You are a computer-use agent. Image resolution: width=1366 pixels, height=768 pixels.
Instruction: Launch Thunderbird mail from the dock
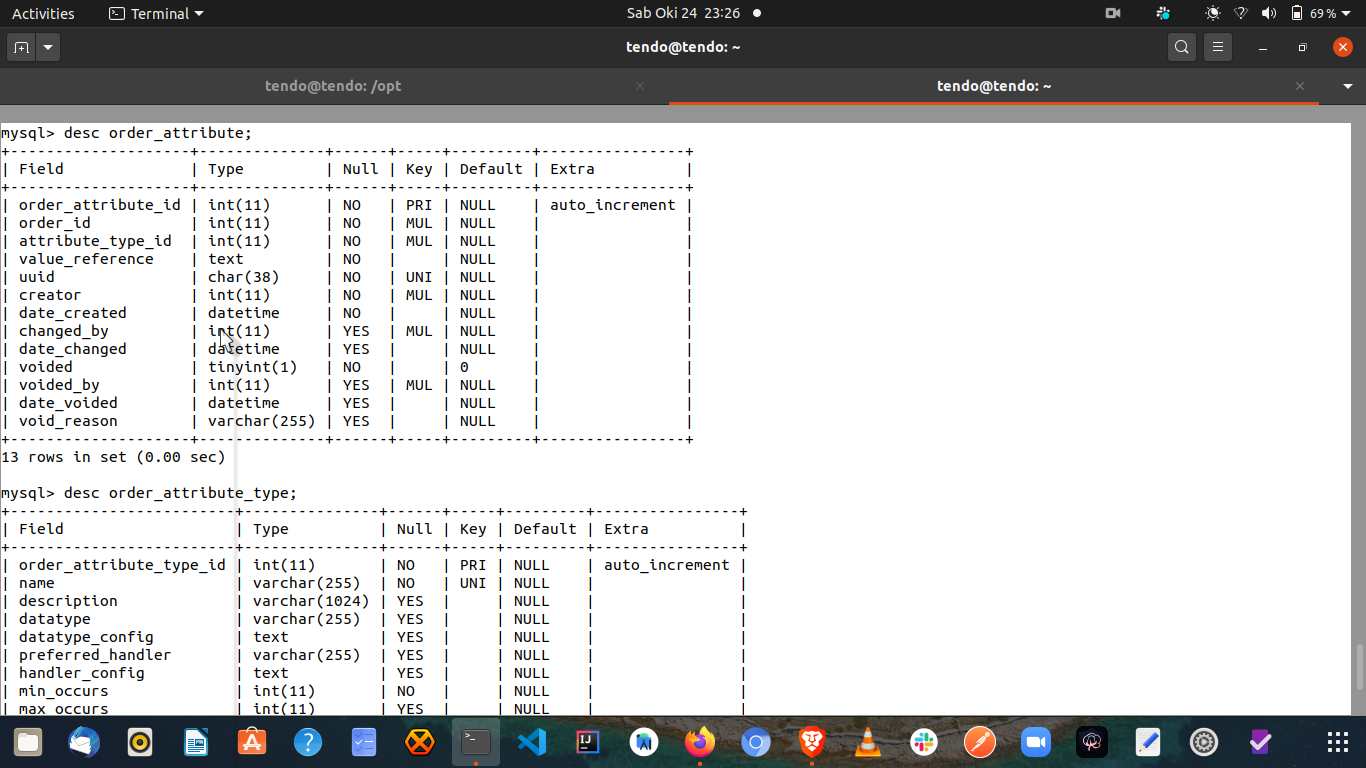(85, 742)
